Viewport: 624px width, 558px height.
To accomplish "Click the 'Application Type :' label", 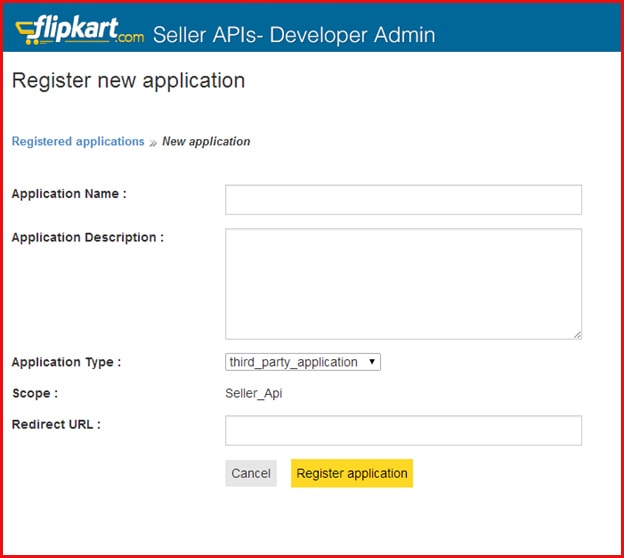I will [x=66, y=362].
